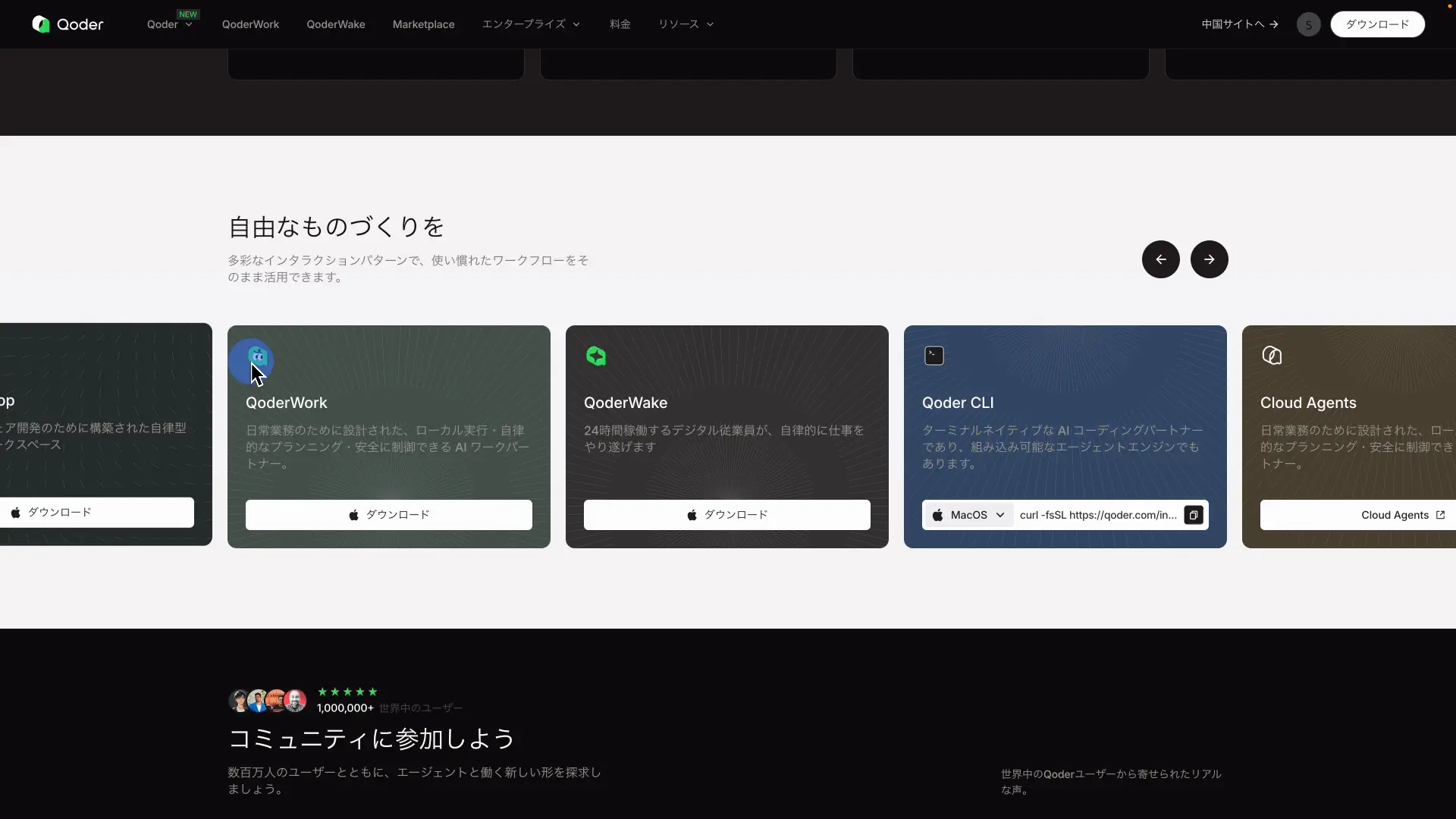This screenshot has height=819, width=1456.
Task: Click the QoderWake card title
Action: pos(626,403)
